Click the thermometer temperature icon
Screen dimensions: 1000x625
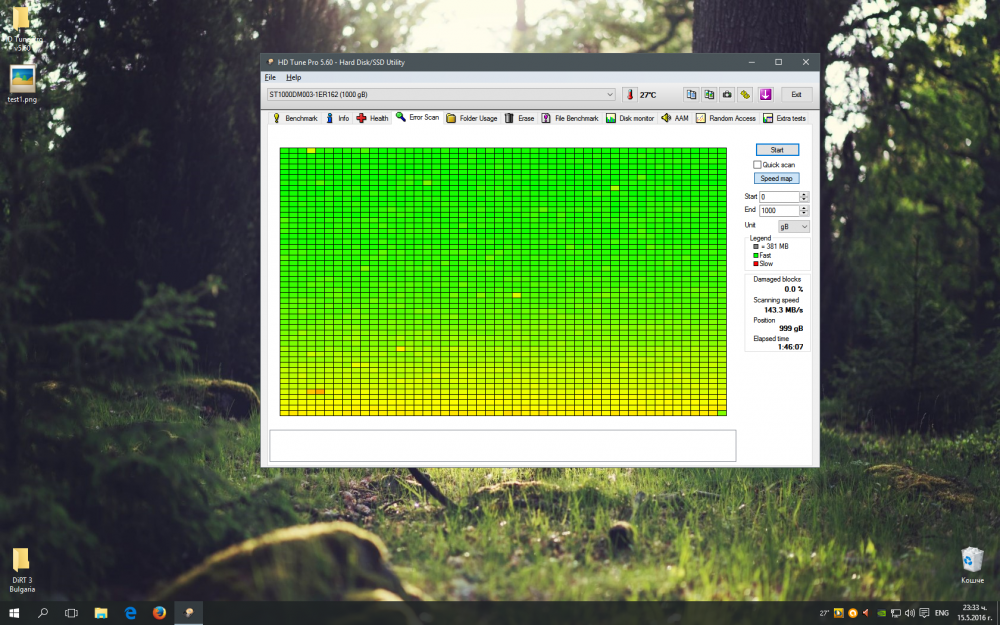(629, 94)
